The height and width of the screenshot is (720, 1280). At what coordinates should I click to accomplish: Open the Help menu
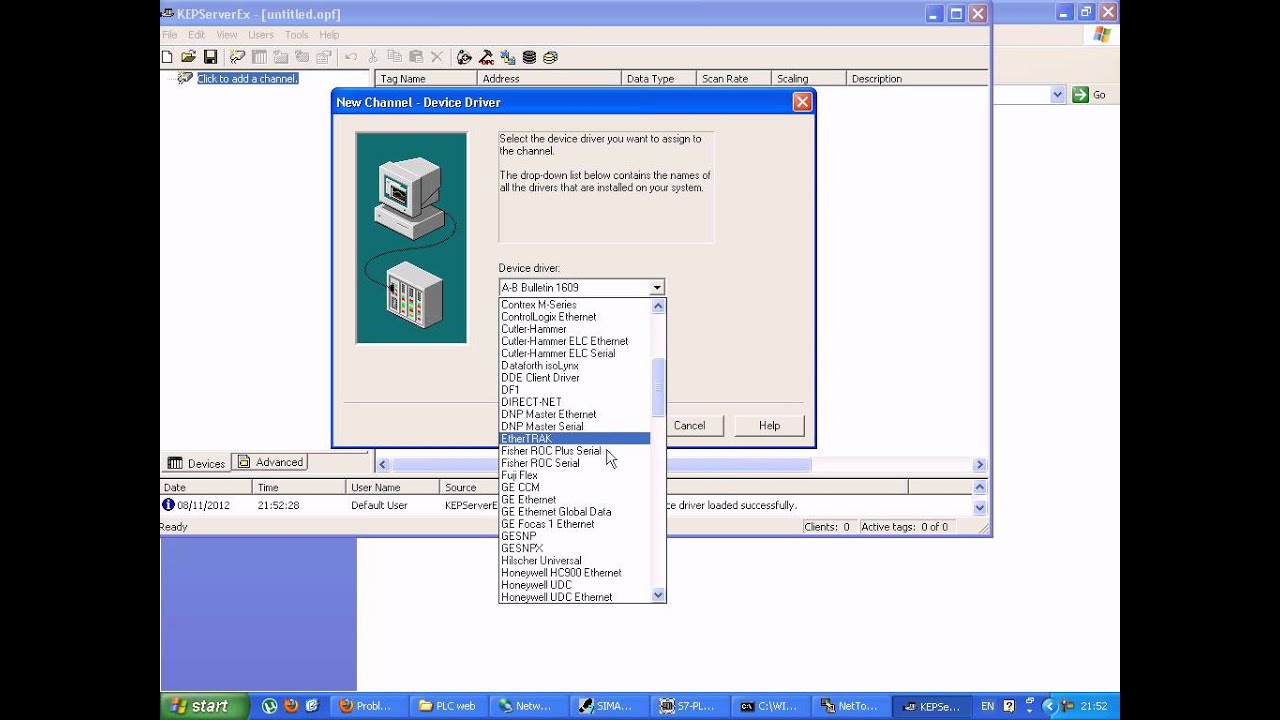[x=329, y=35]
